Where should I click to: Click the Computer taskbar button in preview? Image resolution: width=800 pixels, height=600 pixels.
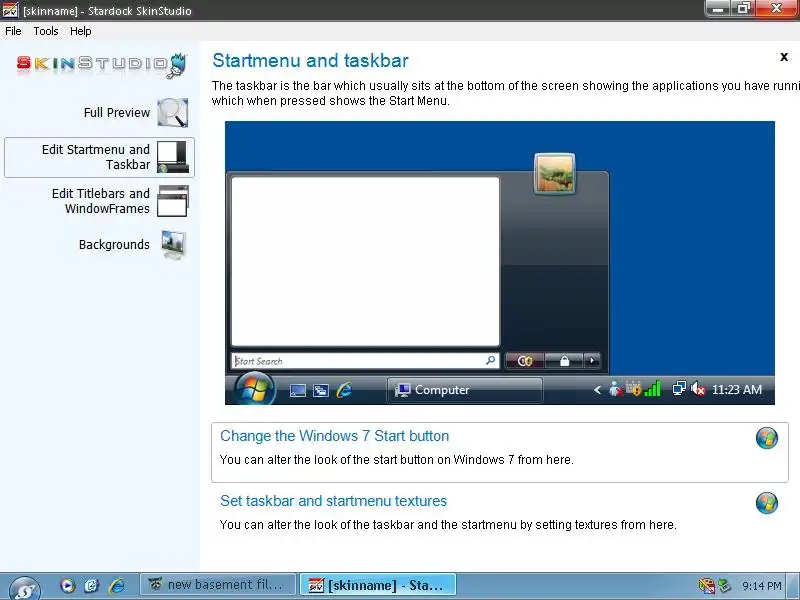465,390
